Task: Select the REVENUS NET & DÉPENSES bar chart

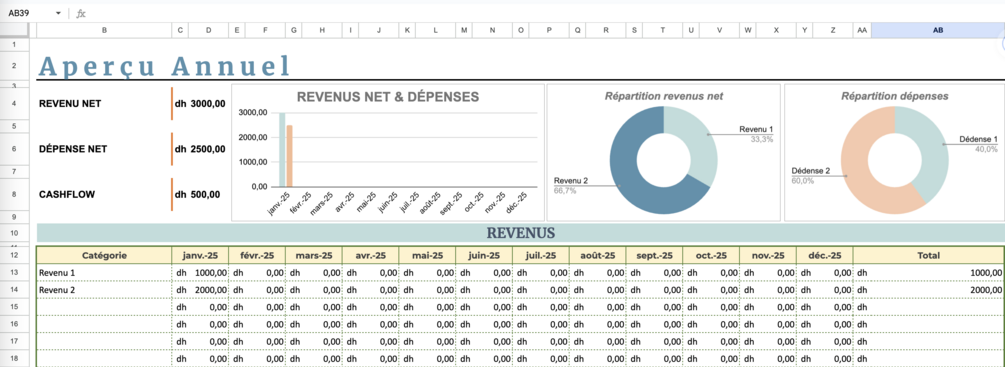Action: (x=387, y=152)
